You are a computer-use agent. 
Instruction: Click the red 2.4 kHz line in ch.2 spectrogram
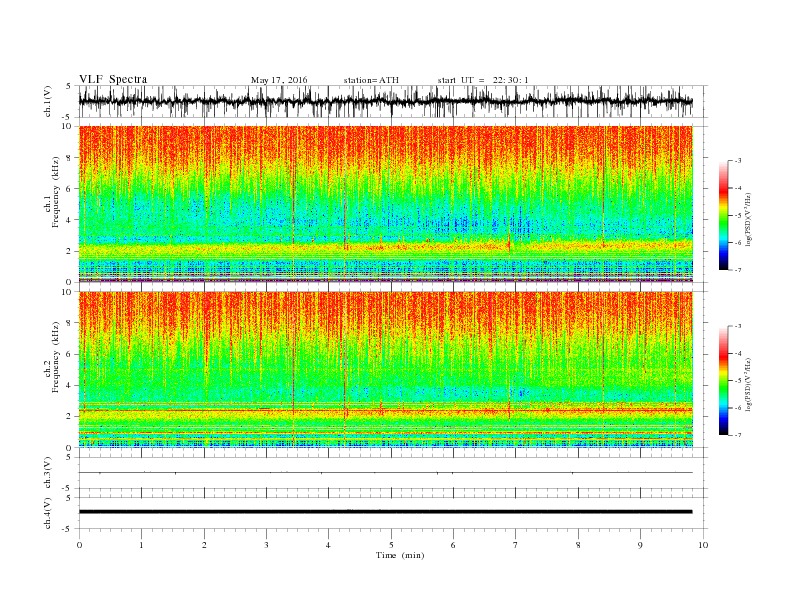point(385,410)
